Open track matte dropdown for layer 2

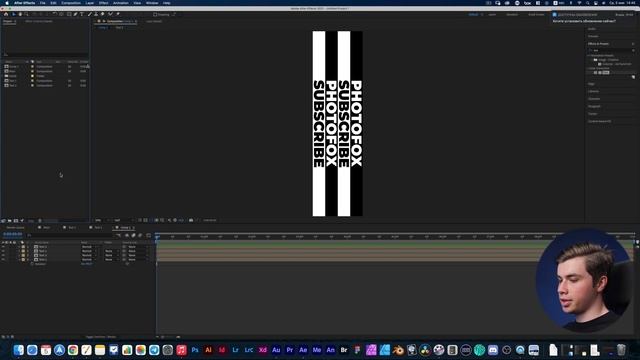pyautogui.click(x=111, y=251)
